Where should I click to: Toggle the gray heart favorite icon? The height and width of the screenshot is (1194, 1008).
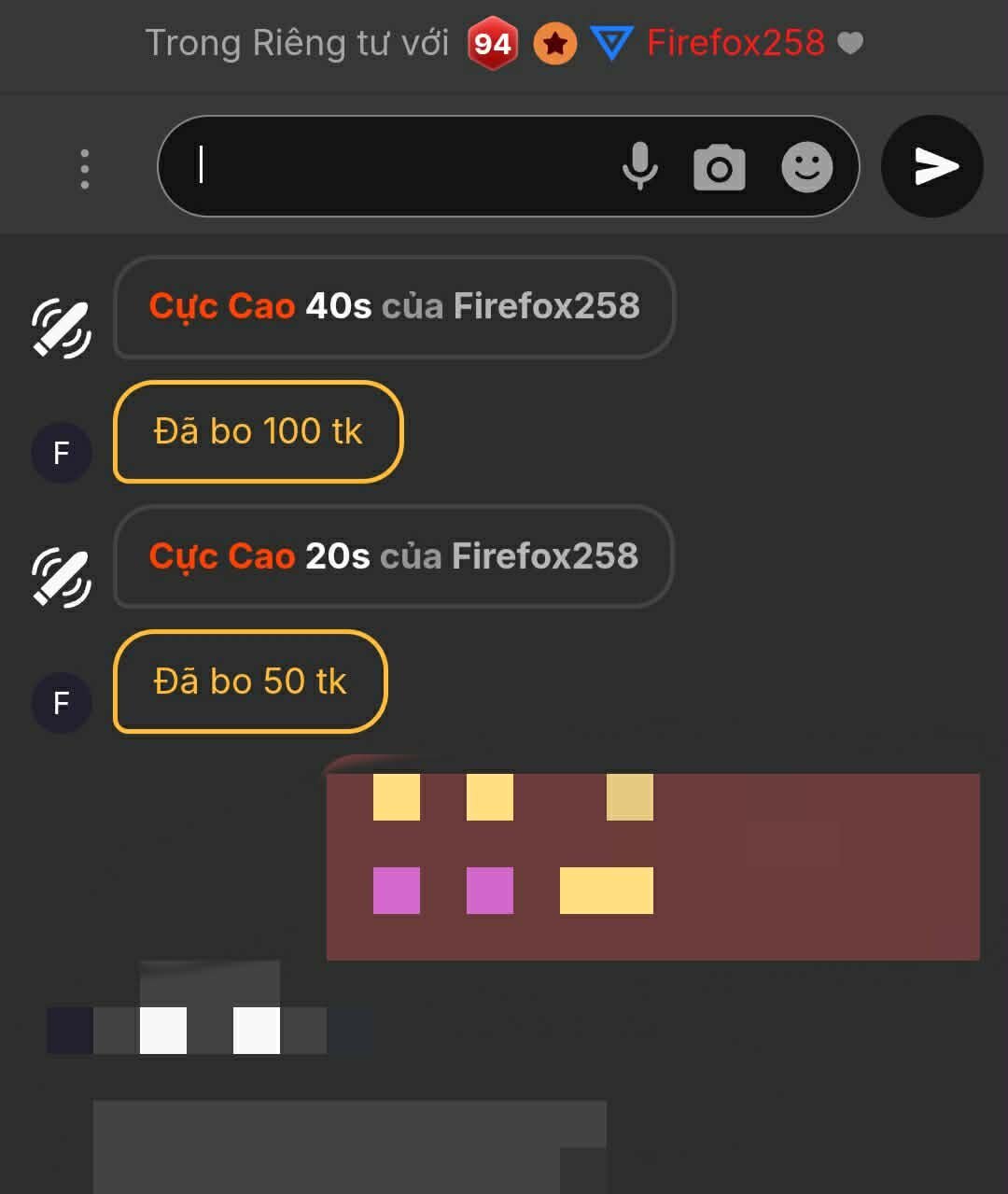[850, 43]
